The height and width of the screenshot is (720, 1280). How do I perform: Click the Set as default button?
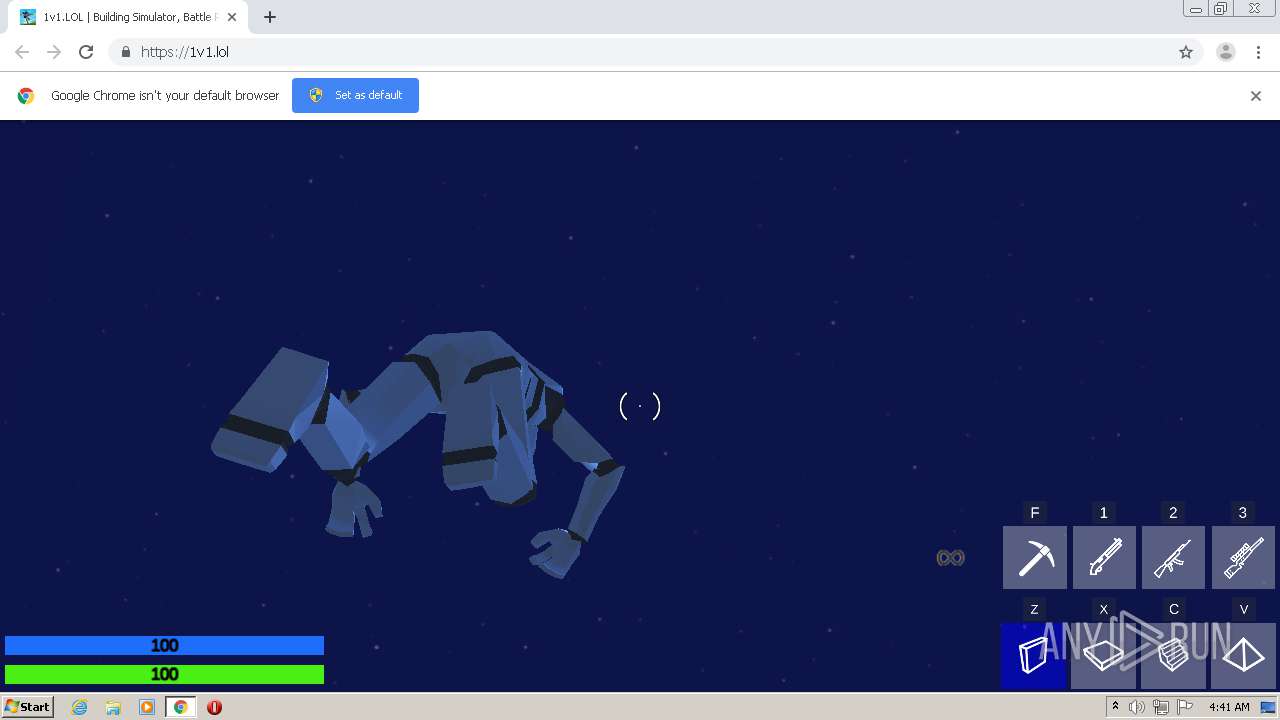click(355, 95)
